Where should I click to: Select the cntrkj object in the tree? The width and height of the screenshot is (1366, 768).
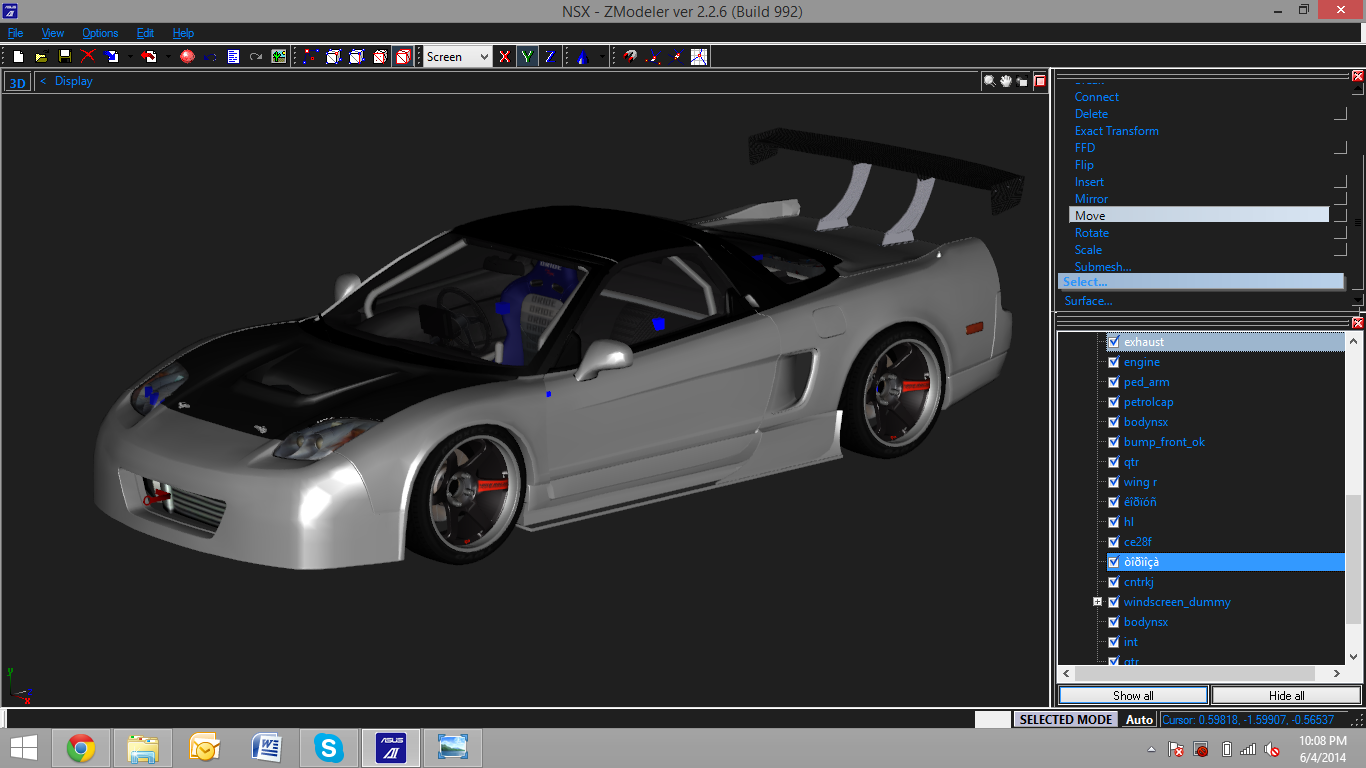tap(1139, 582)
